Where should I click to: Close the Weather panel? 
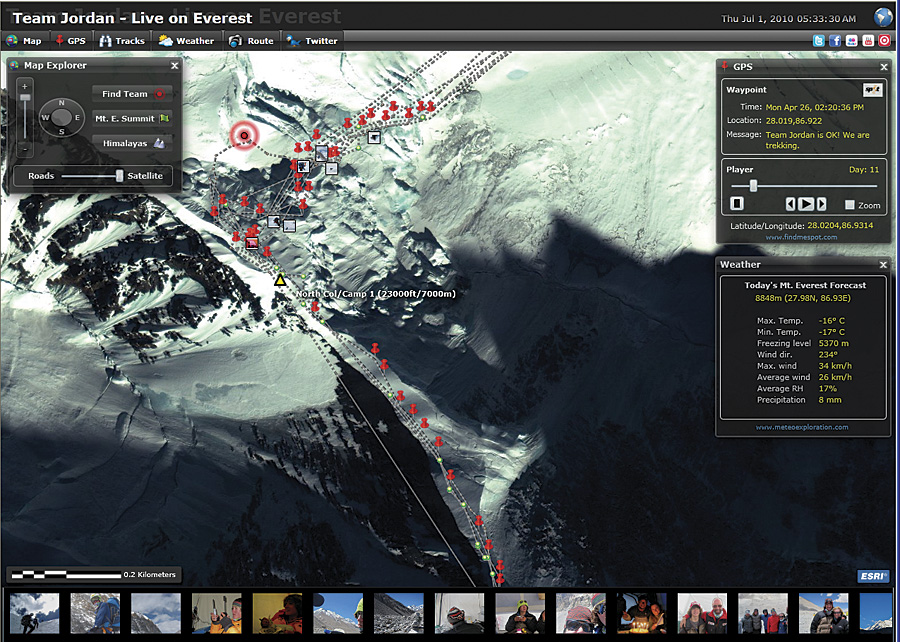click(884, 264)
